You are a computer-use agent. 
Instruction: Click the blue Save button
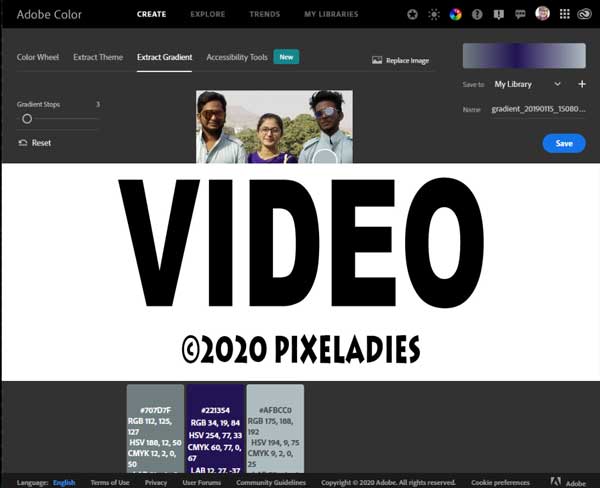click(x=564, y=143)
